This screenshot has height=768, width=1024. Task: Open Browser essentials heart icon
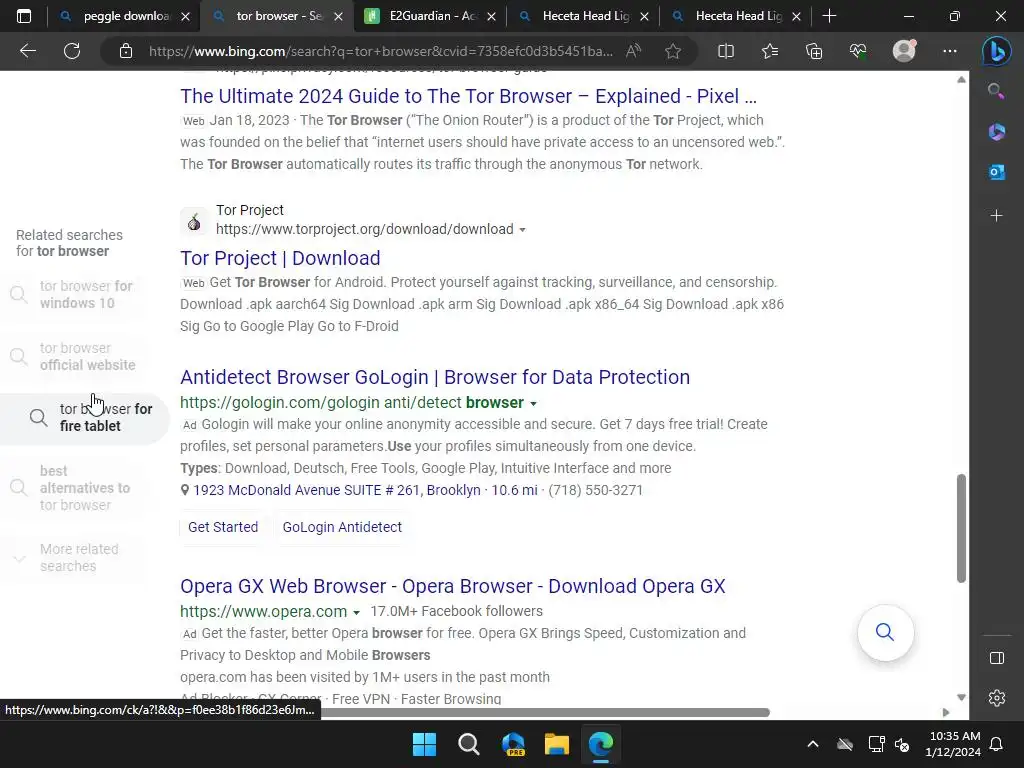(857, 51)
